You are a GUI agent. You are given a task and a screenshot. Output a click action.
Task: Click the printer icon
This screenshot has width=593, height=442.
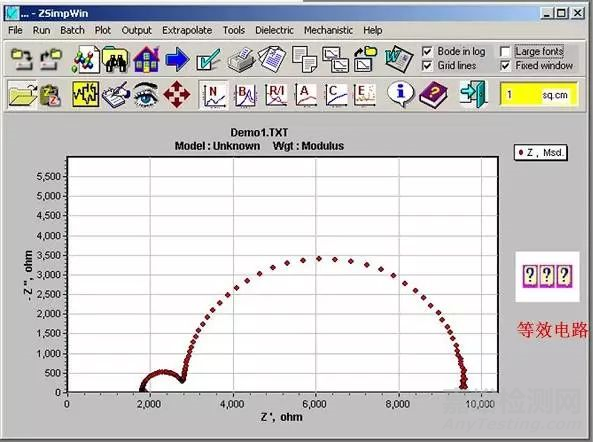point(240,59)
